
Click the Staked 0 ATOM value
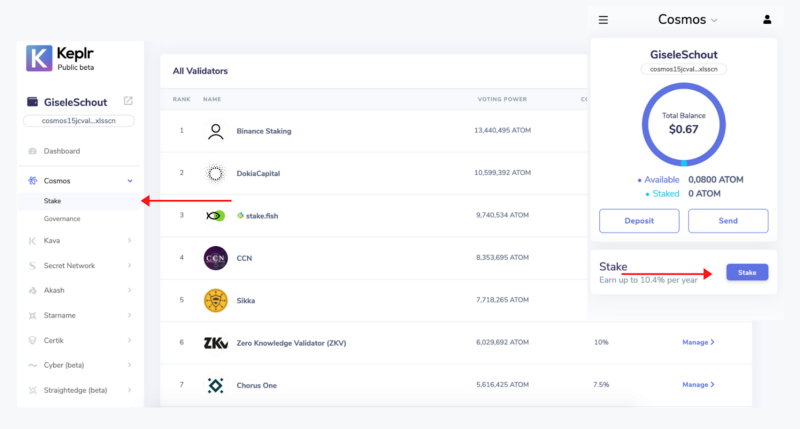(x=704, y=194)
